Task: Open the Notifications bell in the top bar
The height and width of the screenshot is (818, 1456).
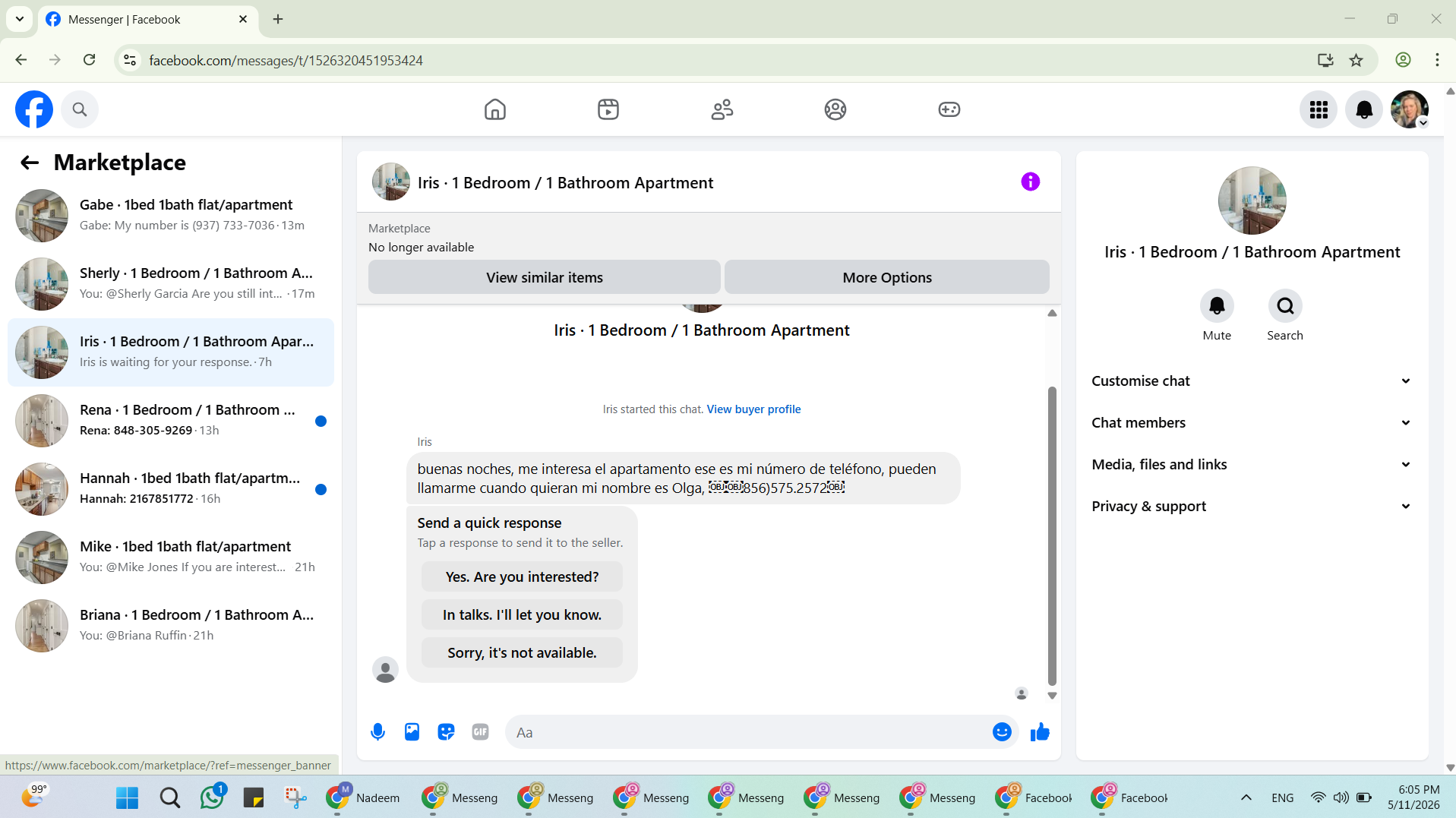Action: pos(1364,109)
